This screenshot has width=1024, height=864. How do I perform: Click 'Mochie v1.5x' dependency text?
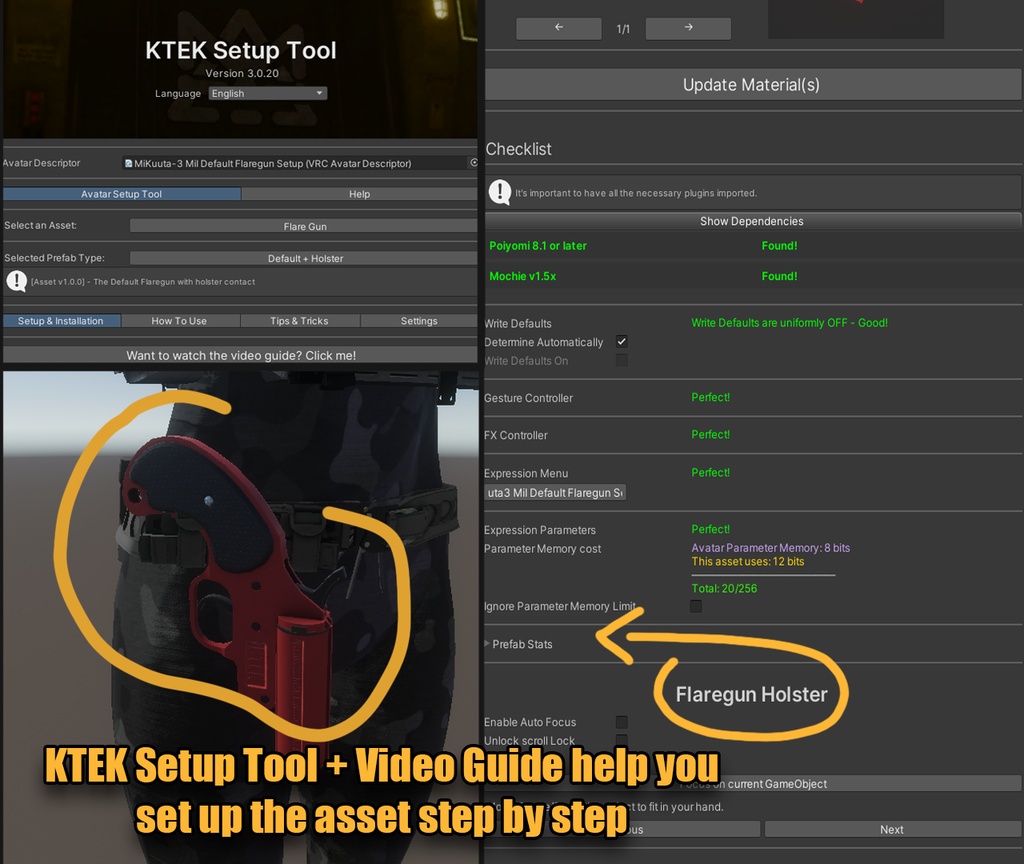tap(522, 276)
